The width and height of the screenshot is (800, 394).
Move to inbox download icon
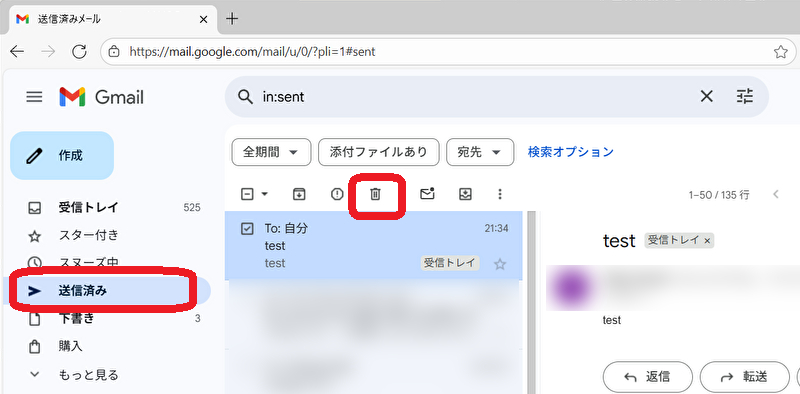coord(465,194)
